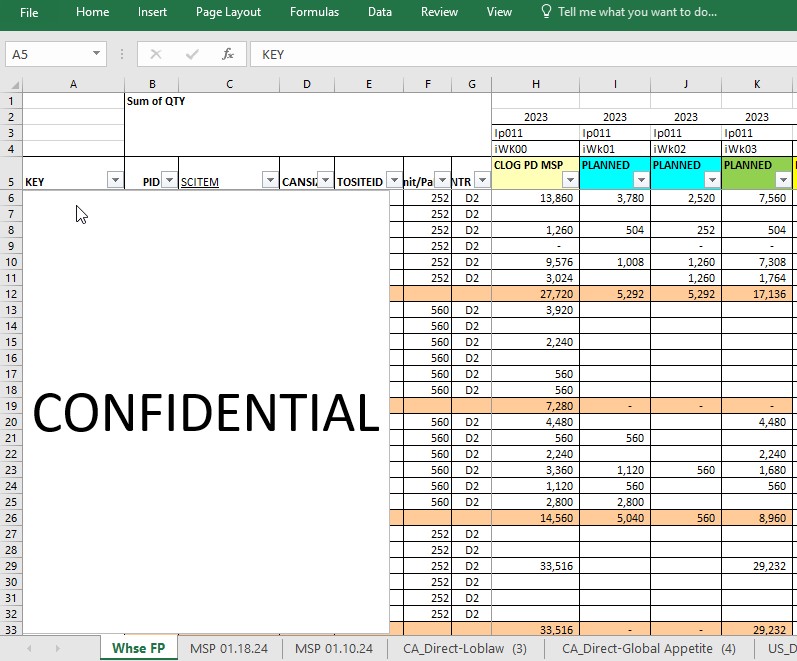Screen dimensions: 797x661
Task: Switch to CA_Direct-Loblaw (3) sheet tab
Action: [465, 648]
